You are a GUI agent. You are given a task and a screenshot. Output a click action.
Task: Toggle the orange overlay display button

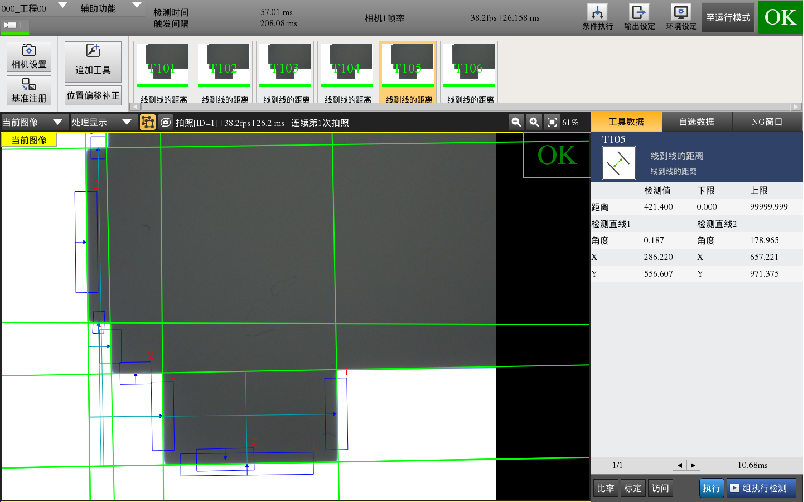coord(147,122)
